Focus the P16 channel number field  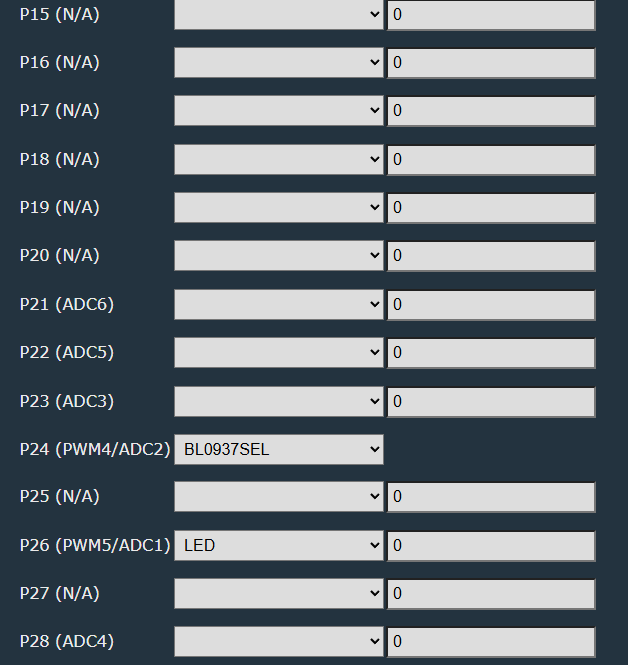tap(491, 63)
